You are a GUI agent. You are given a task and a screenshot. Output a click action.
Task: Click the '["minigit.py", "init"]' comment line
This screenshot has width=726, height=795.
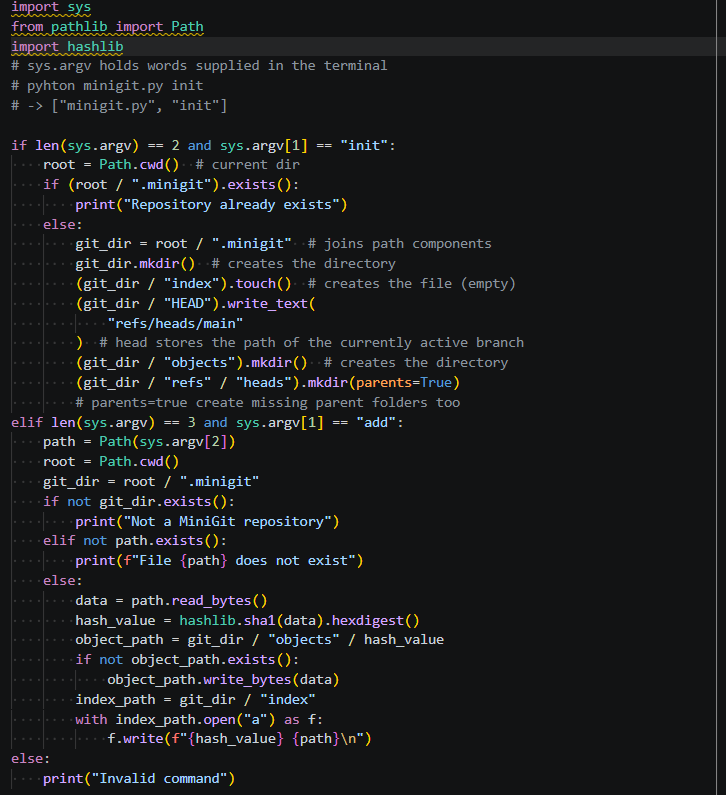120,105
